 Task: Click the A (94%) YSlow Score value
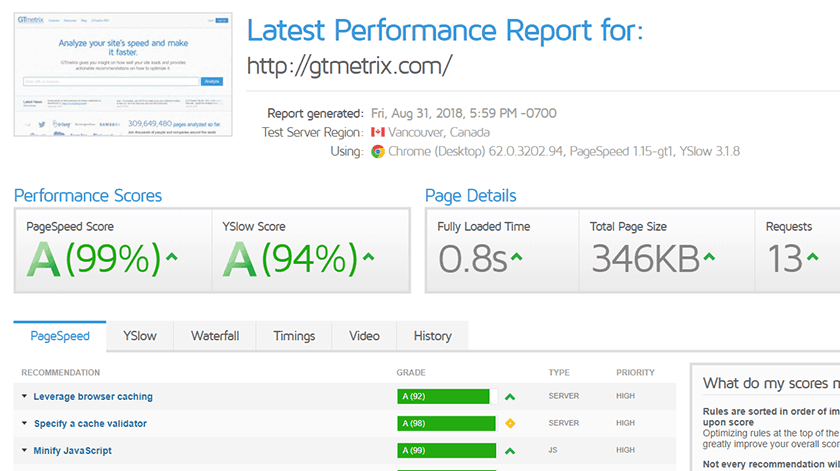[290, 259]
